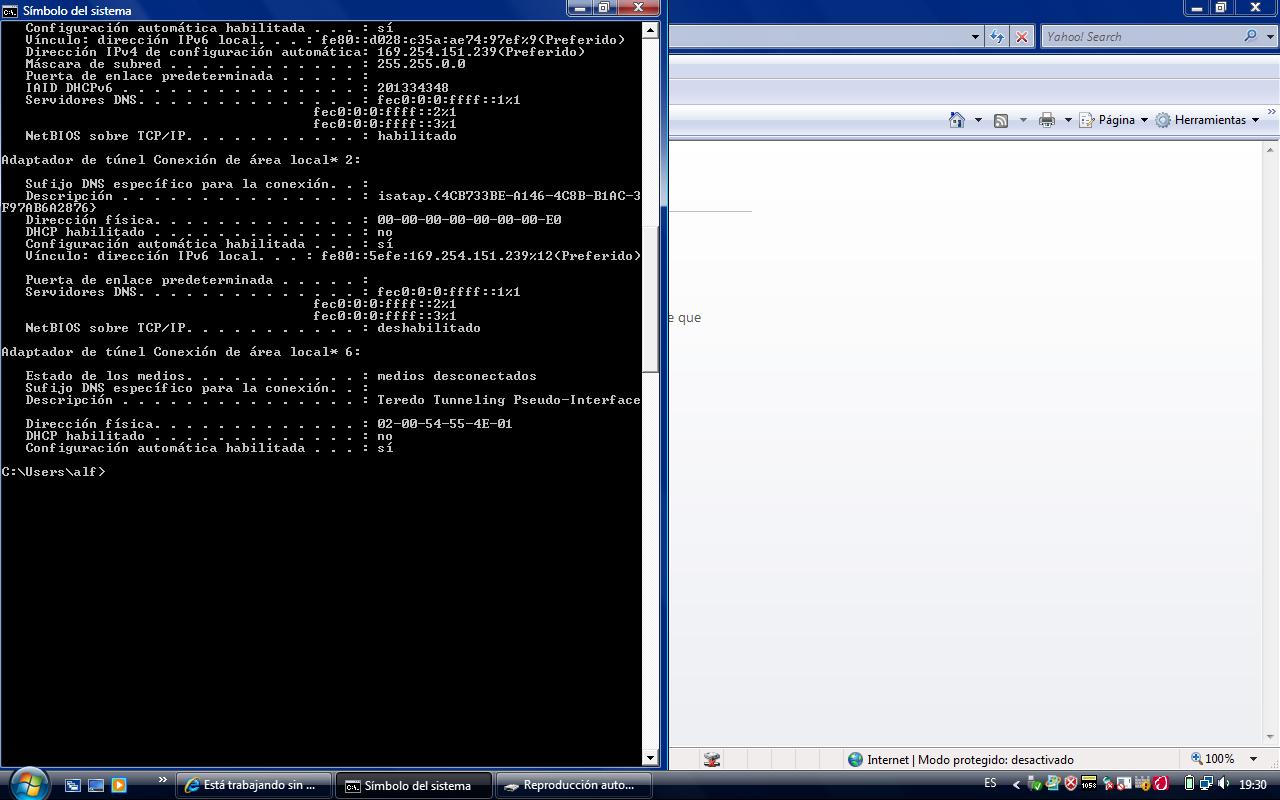The width and height of the screenshot is (1280, 800).
Task: Click the red Stop loading icon
Action: click(1021, 37)
